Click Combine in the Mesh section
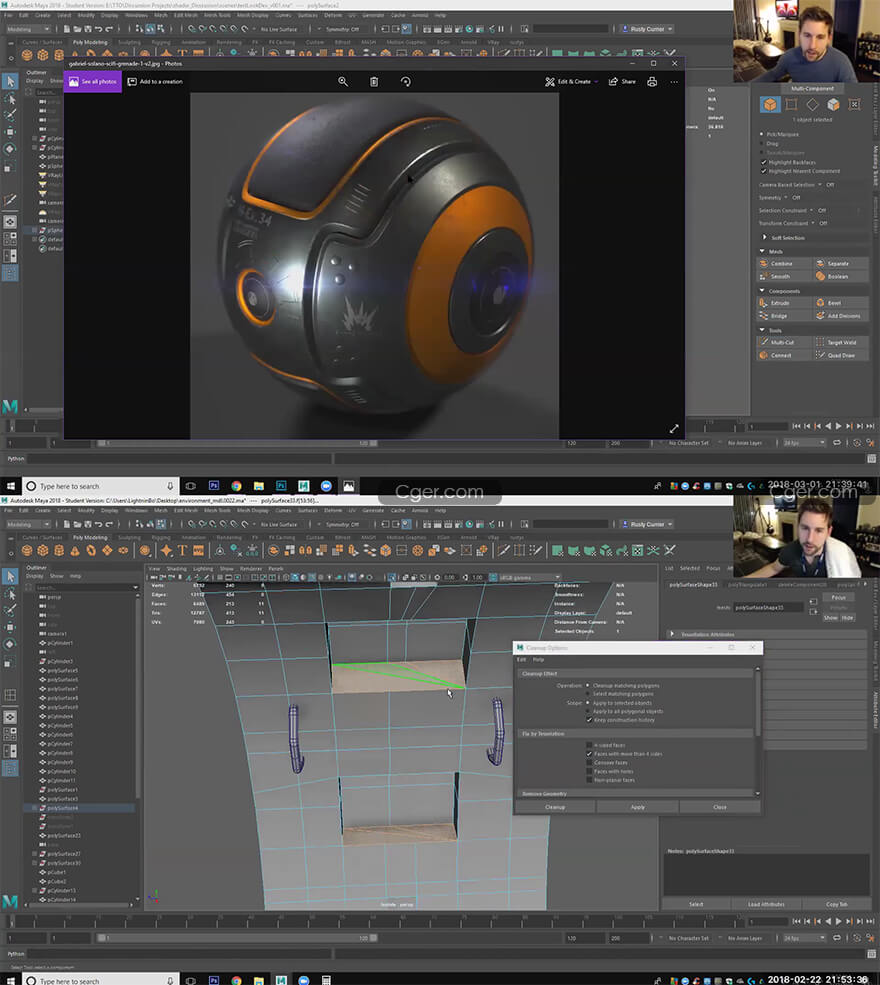Viewport: 880px width, 985px height. (x=780, y=263)
